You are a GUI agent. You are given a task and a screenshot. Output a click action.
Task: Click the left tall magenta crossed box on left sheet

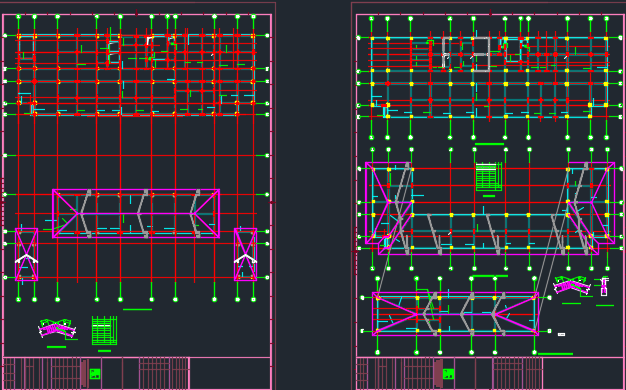tap(27, 254)
